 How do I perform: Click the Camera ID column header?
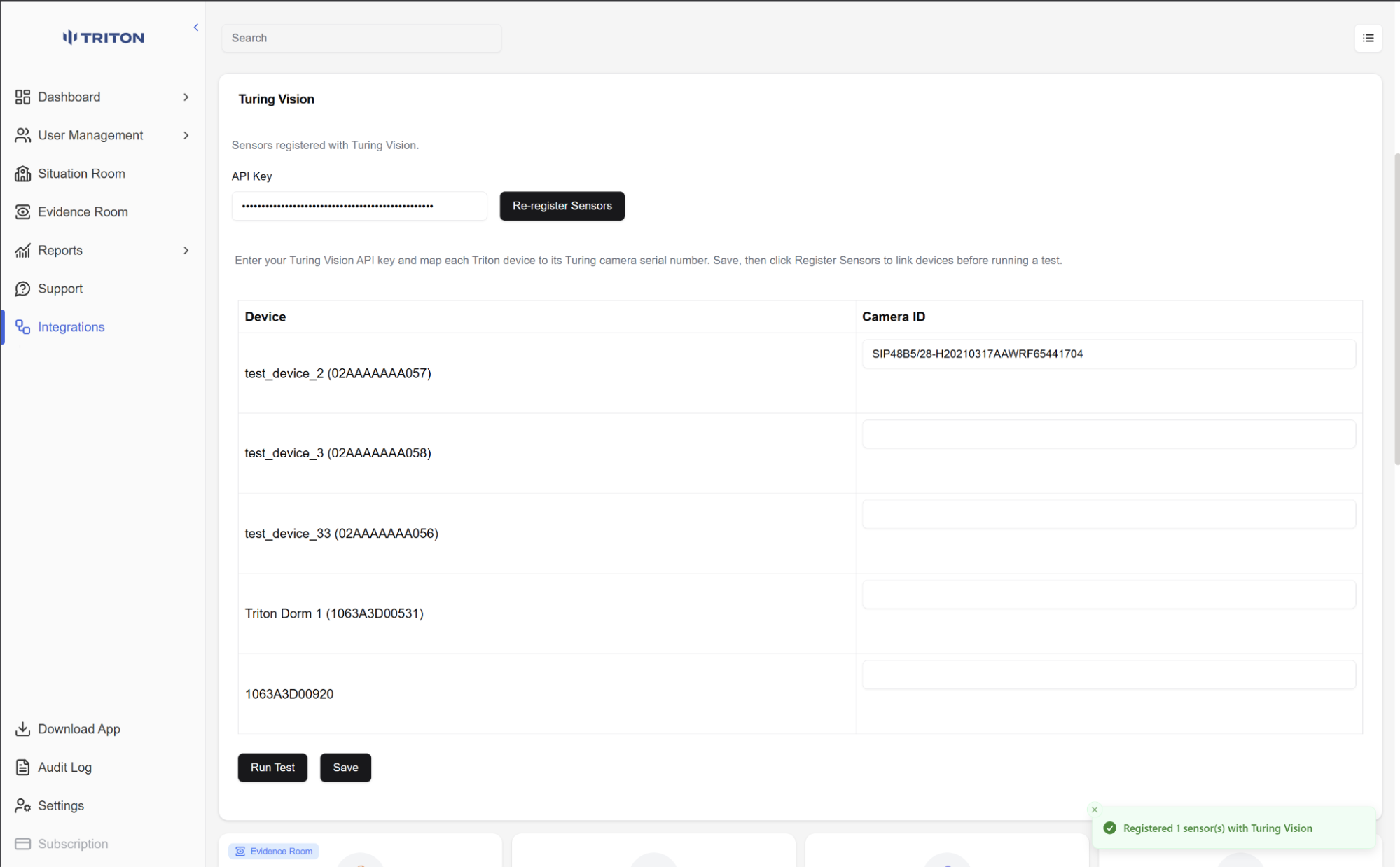(894, 317)
